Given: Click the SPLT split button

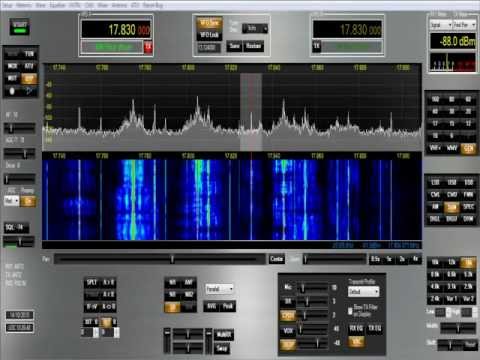Looking at the screenshot, I should click(91, 283).
